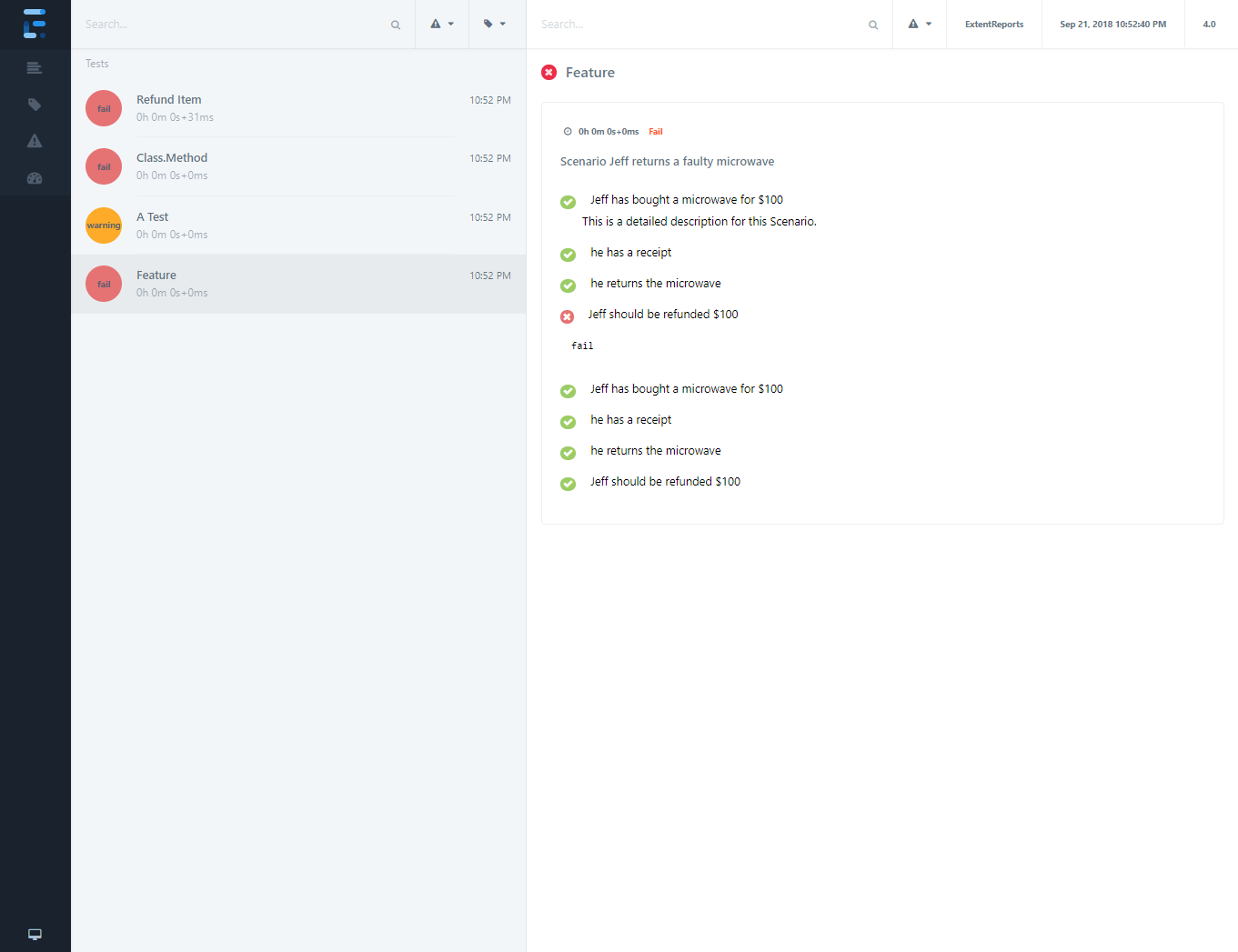Open the Tests view in sidebar

coord(35,68)
